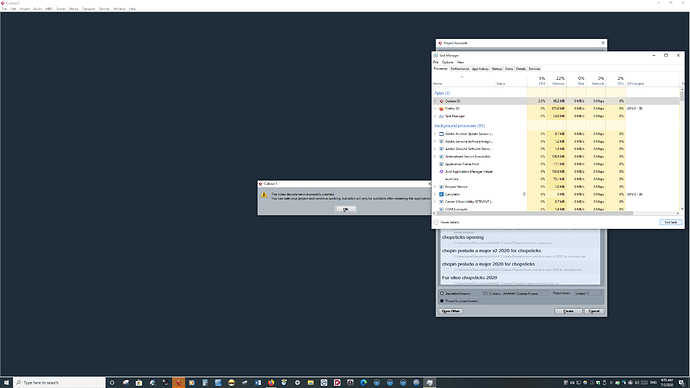690x388 pixels.
Task: Open the Options menu in Task Manager
Action: click(x=448, y=62)
